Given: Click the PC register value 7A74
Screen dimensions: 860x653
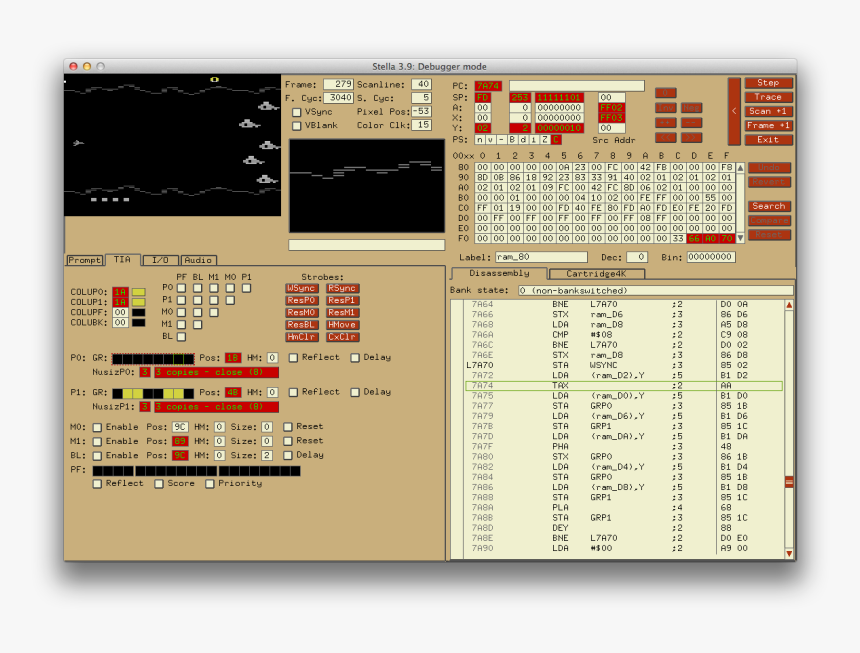Looking at the screenshot, I should click(488, 86).
